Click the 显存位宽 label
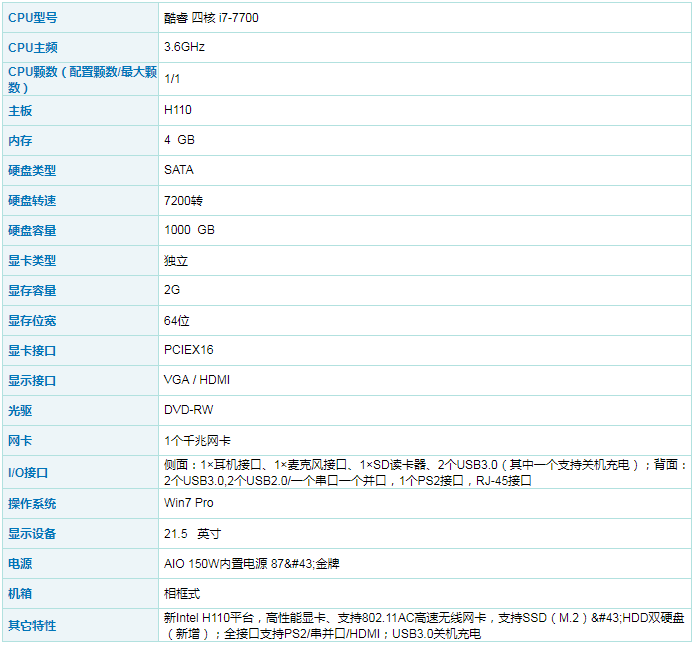 32,321
